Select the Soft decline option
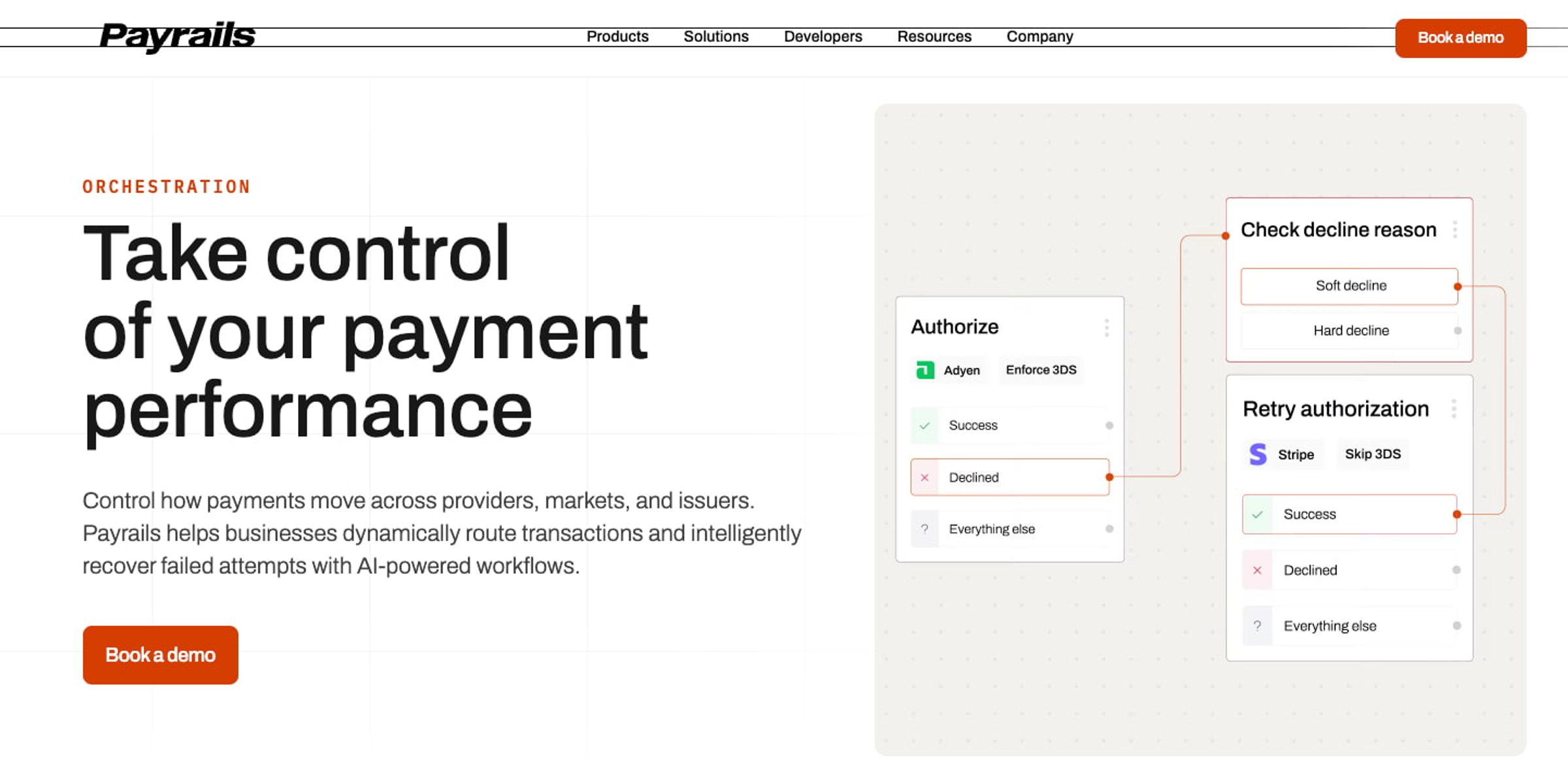1568x781 pixels. point(1349,286)
